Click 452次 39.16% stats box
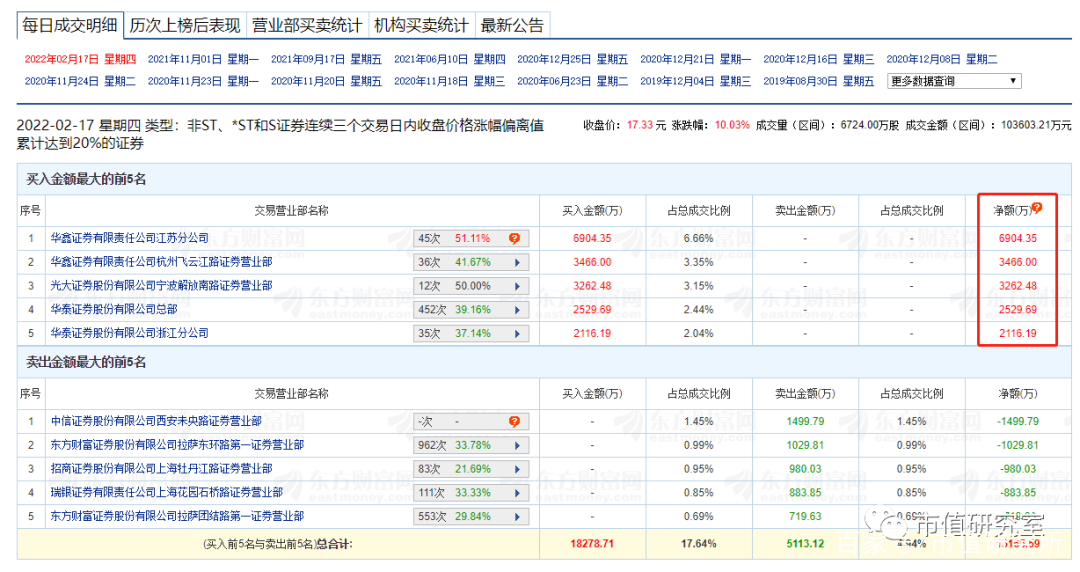Screen dimensions: 1080x572 click(471, 310)
